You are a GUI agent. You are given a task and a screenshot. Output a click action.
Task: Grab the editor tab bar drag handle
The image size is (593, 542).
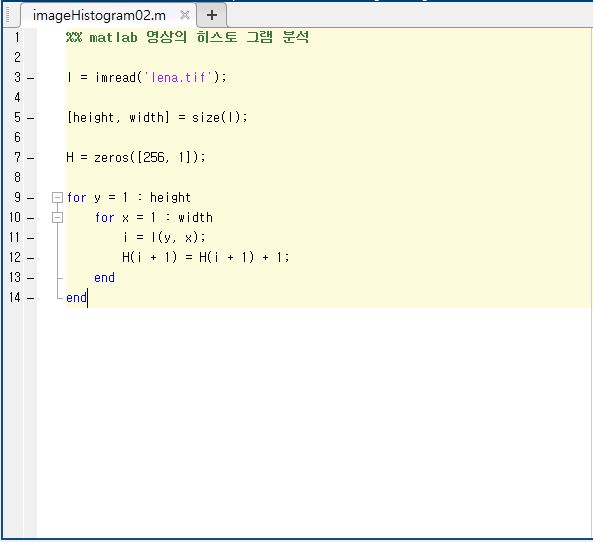[x=8, y=15]
